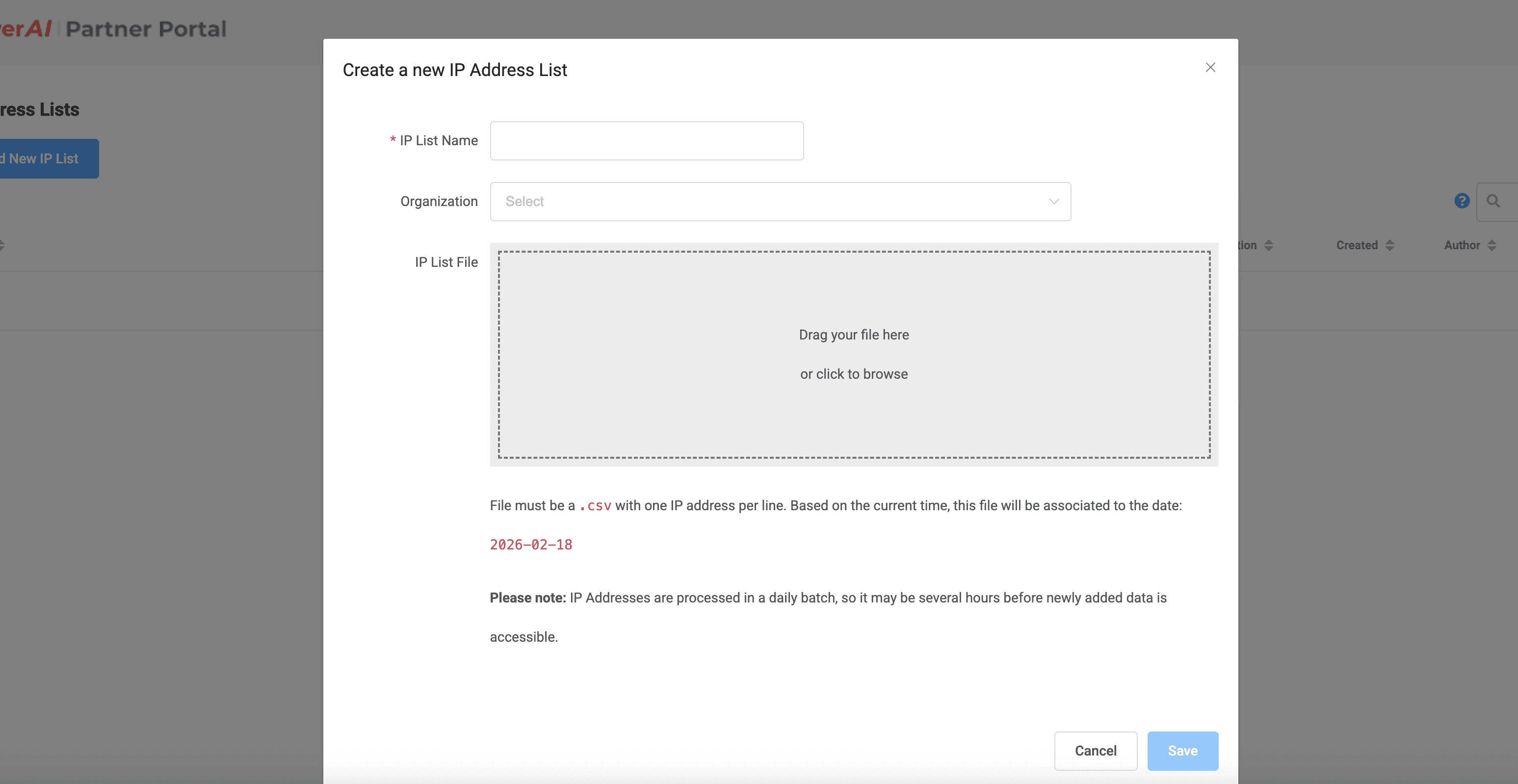Click the Save button
1518x784 pixels.
pos(1182,751)
